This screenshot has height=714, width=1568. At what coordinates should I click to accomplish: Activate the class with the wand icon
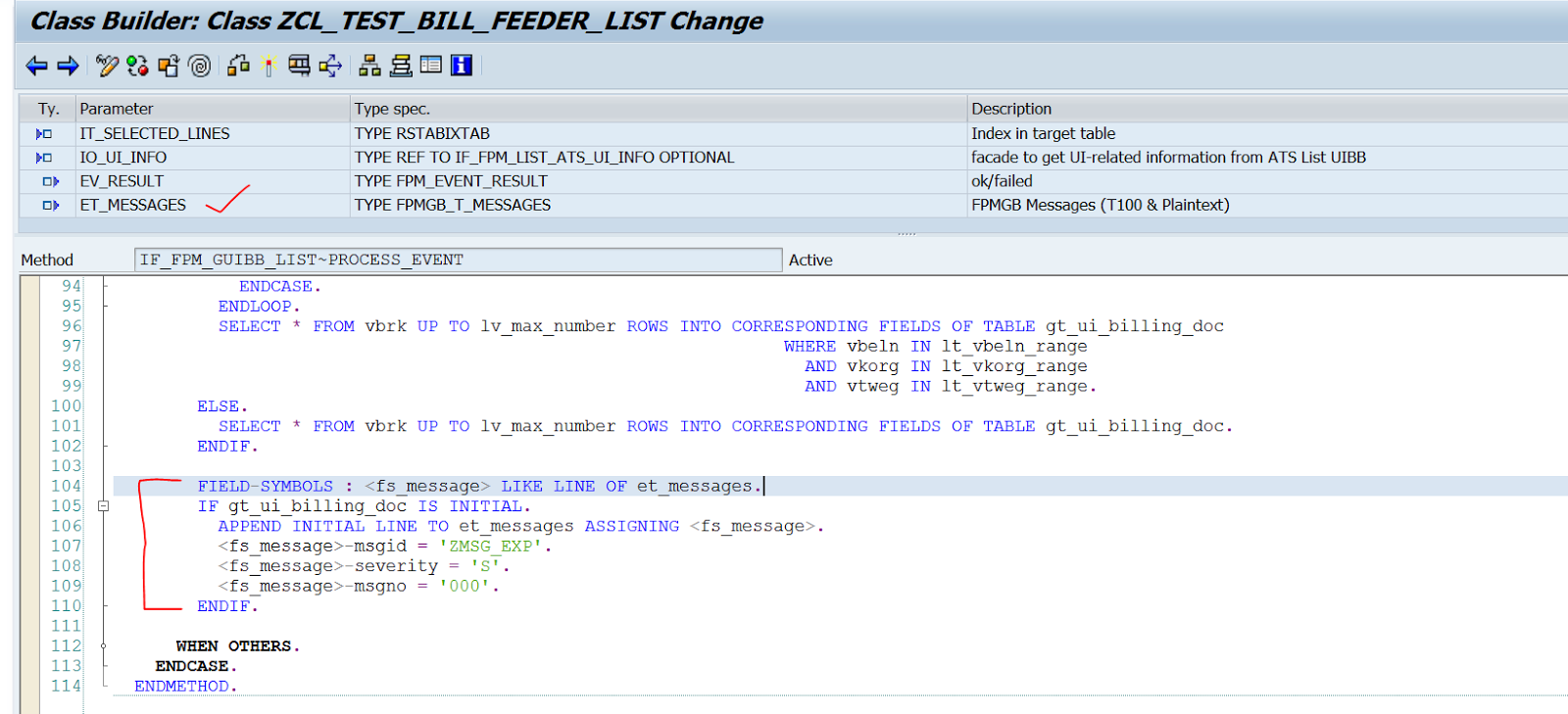pyautogui.click(x=269, y=66)
